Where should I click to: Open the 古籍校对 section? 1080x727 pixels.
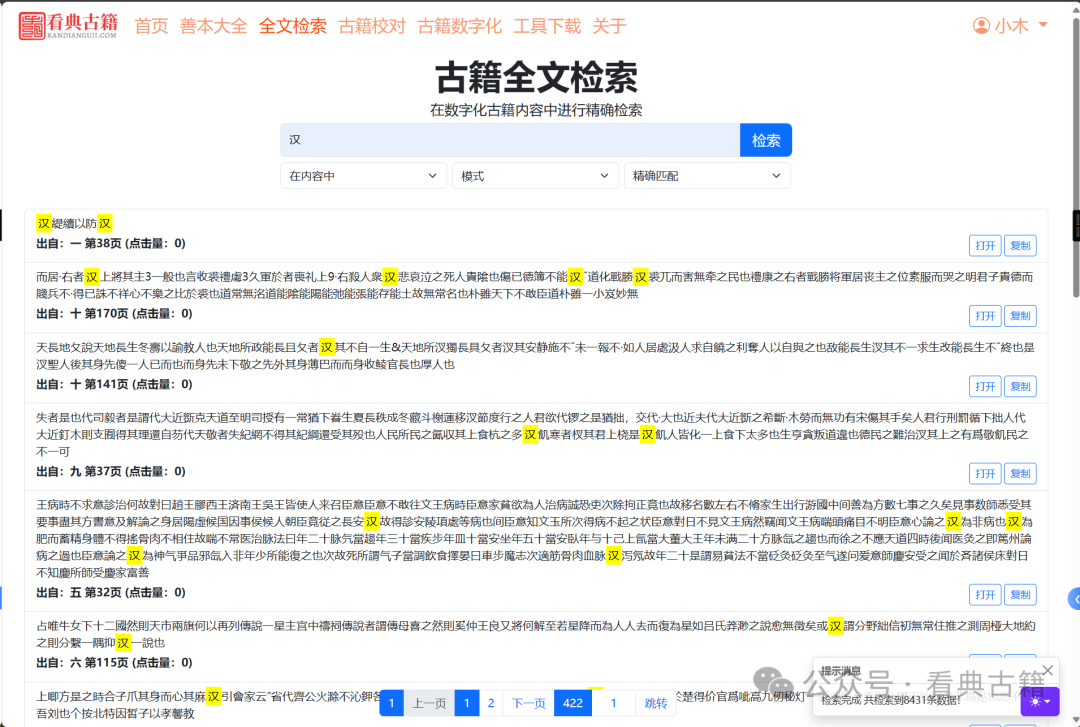coord(371,26)
